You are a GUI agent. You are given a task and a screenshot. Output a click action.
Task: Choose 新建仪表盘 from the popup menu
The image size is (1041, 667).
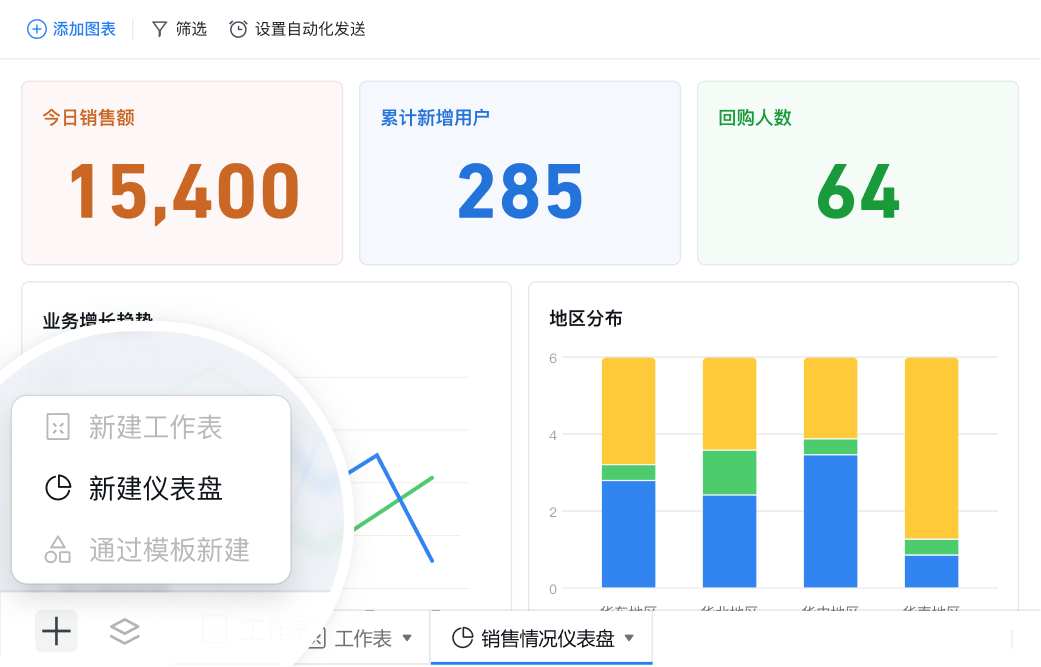tap(151, 488)
